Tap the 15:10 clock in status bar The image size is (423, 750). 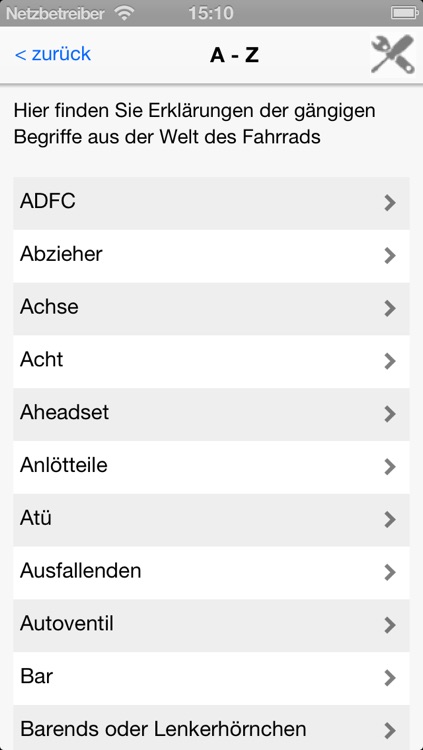[211, 13]
